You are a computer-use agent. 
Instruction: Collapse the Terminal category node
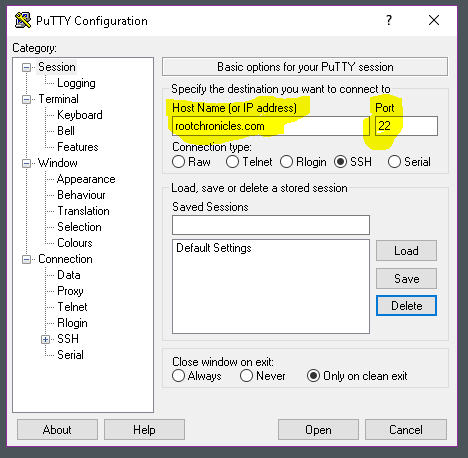(x=26, y=99)
